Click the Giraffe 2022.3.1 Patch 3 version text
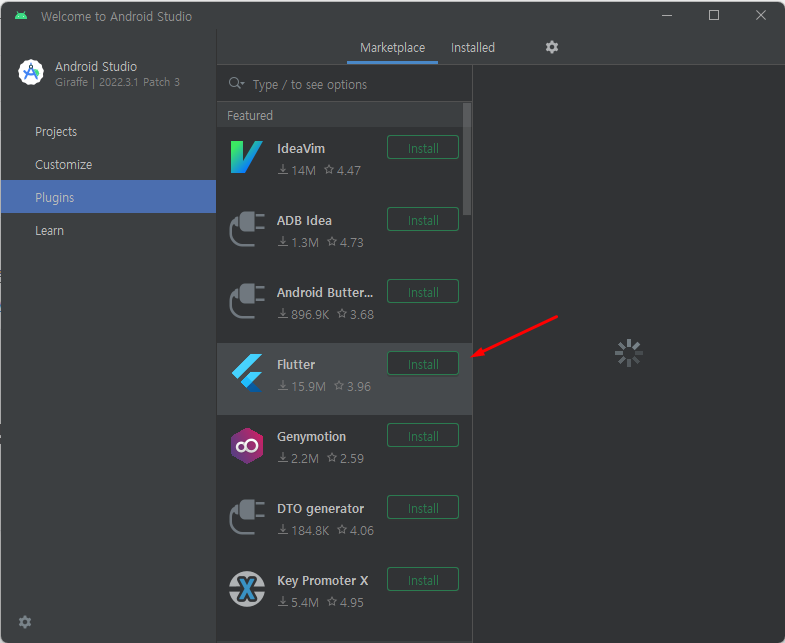This screenshot has width=785, height=643. pyautogui.click(x=117, y=82)
